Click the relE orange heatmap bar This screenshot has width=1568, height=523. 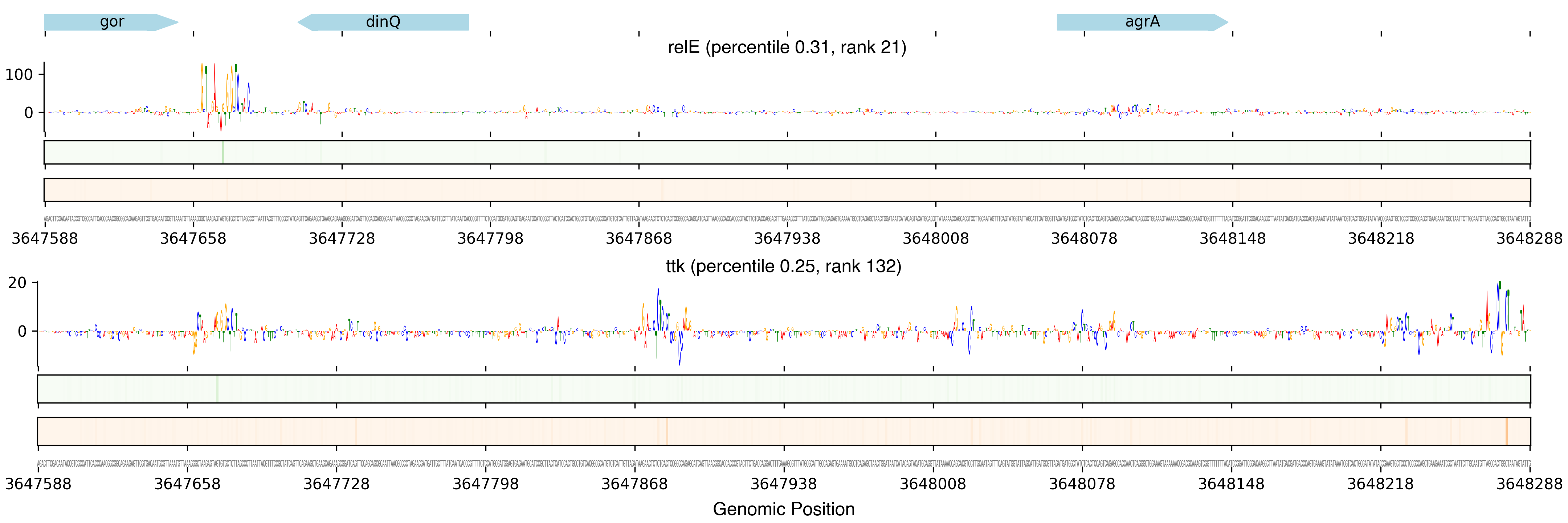[787, 190]
